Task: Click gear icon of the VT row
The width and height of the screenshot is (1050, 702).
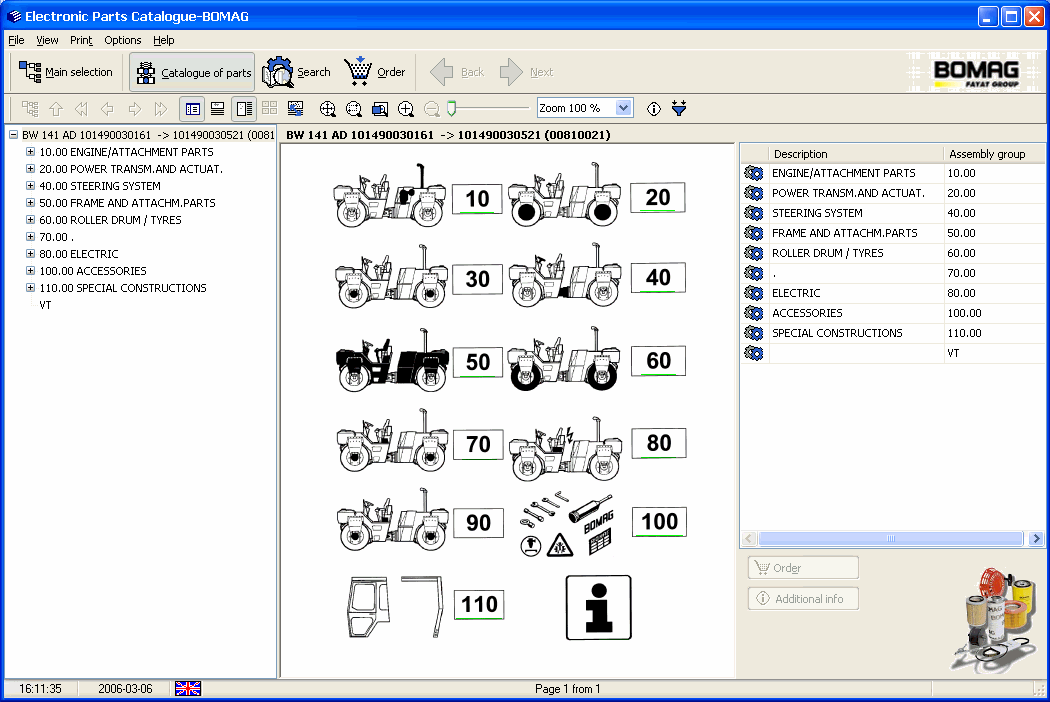Action: [754, 353]
